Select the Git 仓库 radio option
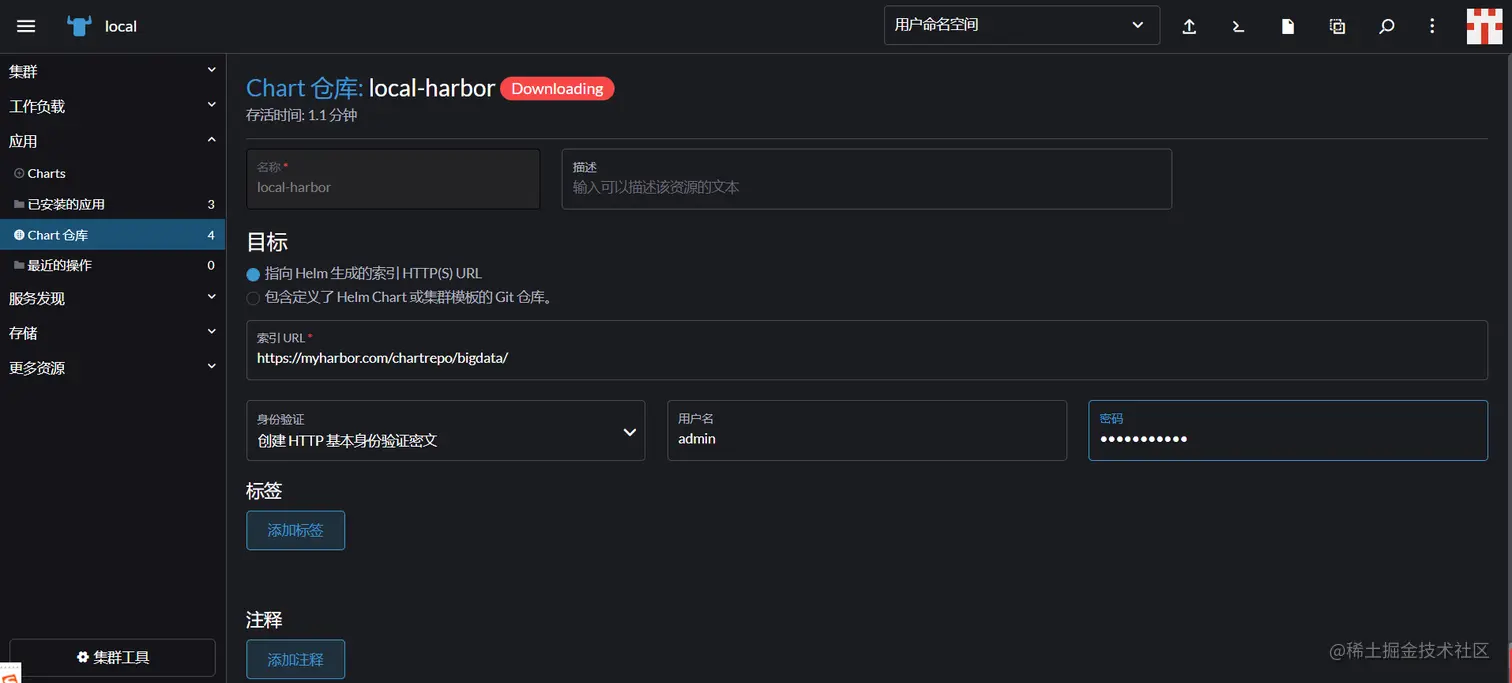 [253, 298]
